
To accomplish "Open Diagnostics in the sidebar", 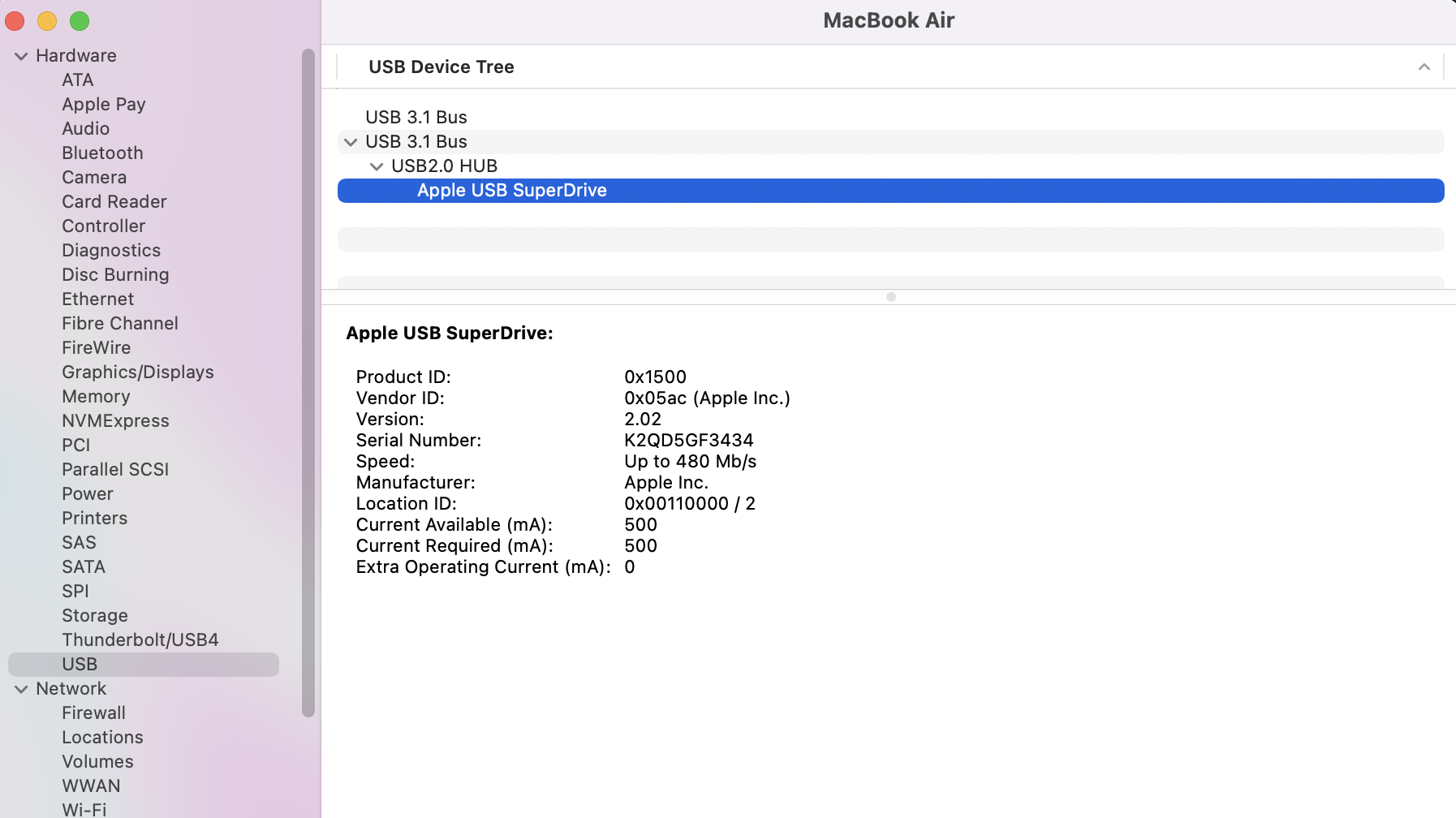I will click(x=111, y=251).
